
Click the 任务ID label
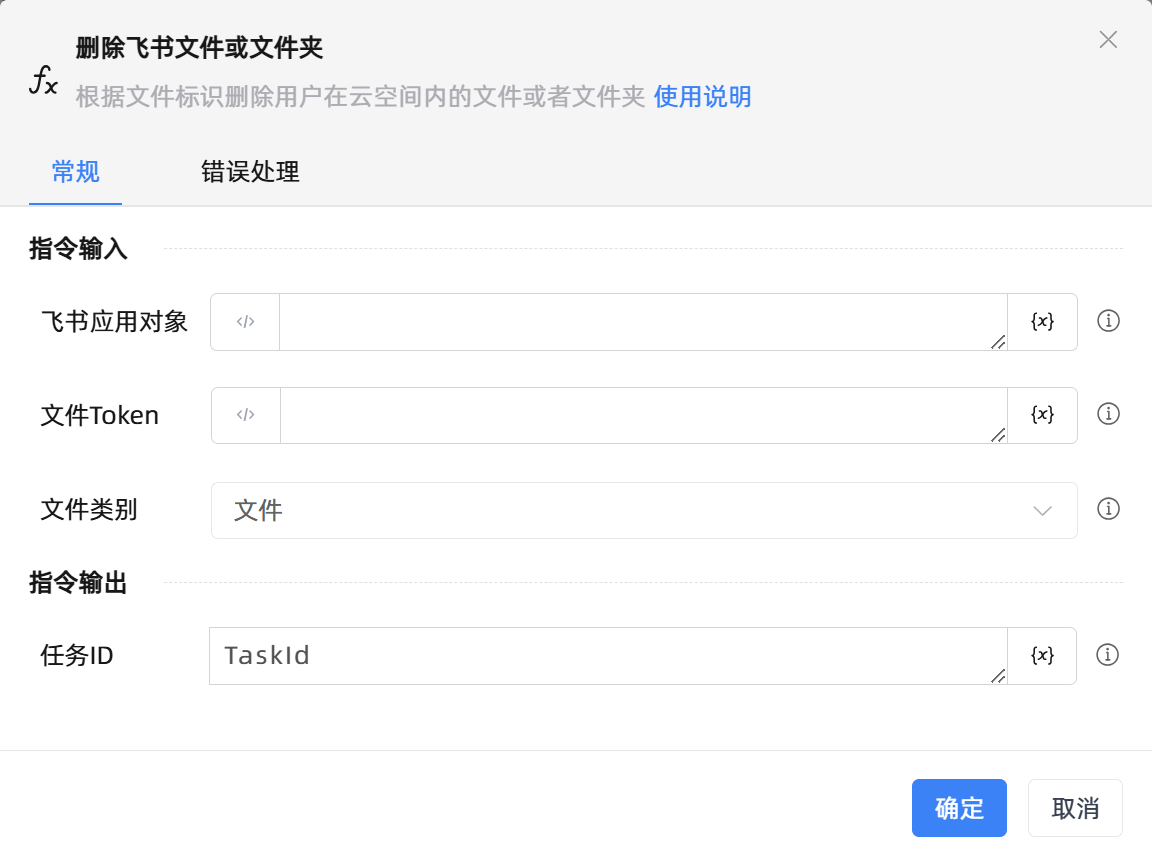click(x=77, y=655)
